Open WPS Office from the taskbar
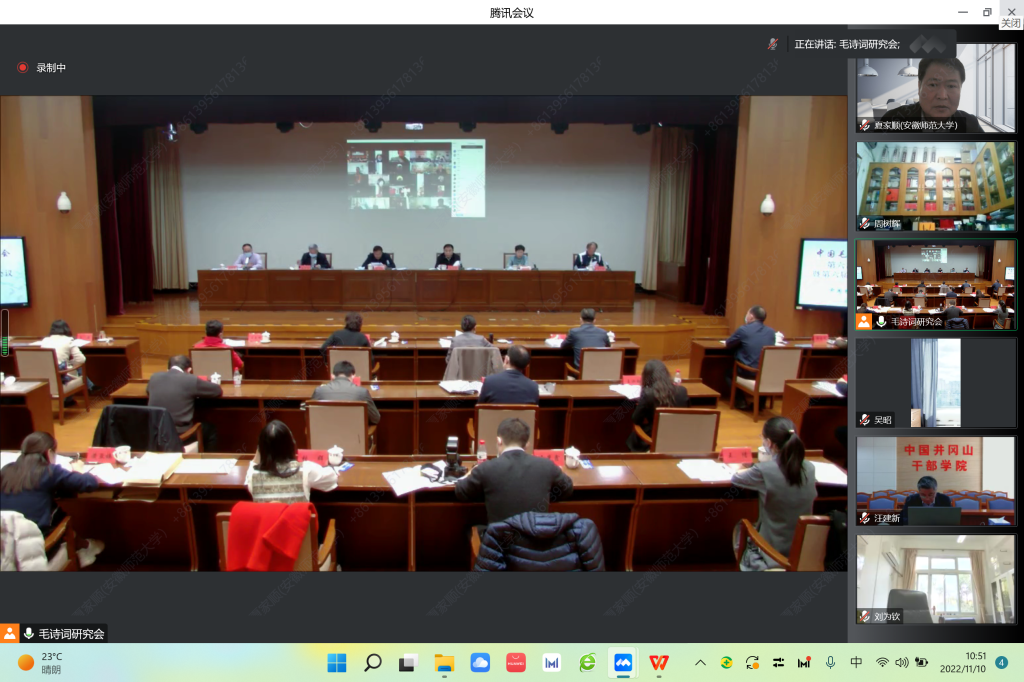Image resolution: width=1024 pixels, height=682 pixels. (x=658, y=663)
